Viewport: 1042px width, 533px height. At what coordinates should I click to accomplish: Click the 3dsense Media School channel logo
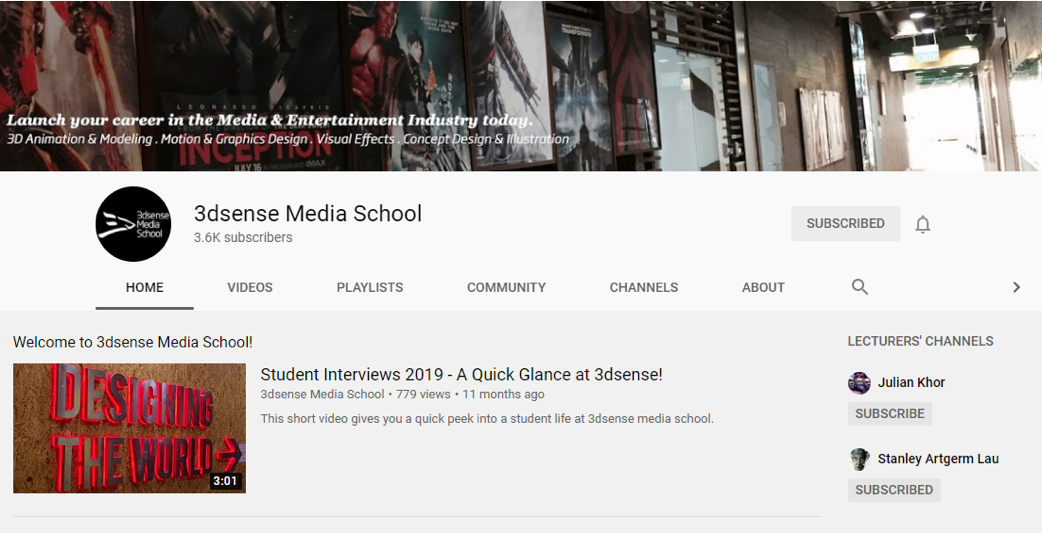click(133, 224)
